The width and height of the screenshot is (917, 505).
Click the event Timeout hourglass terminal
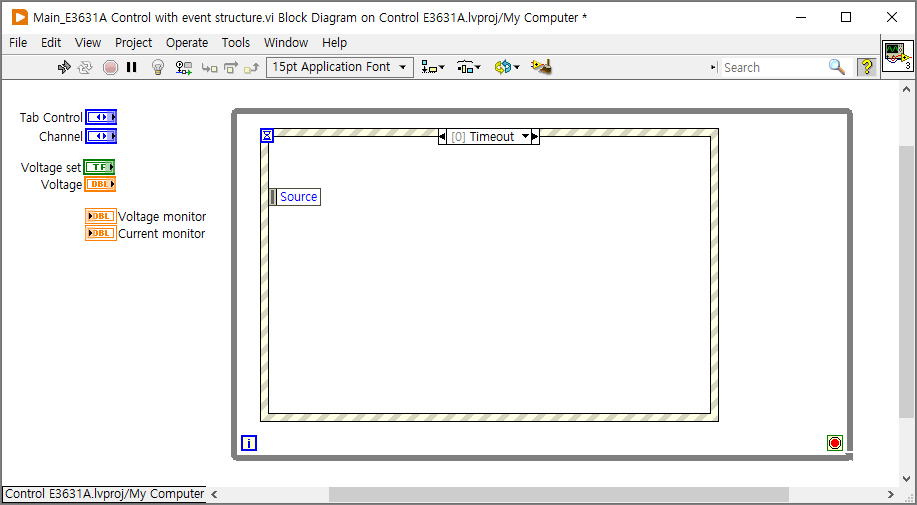pos(267,136)
